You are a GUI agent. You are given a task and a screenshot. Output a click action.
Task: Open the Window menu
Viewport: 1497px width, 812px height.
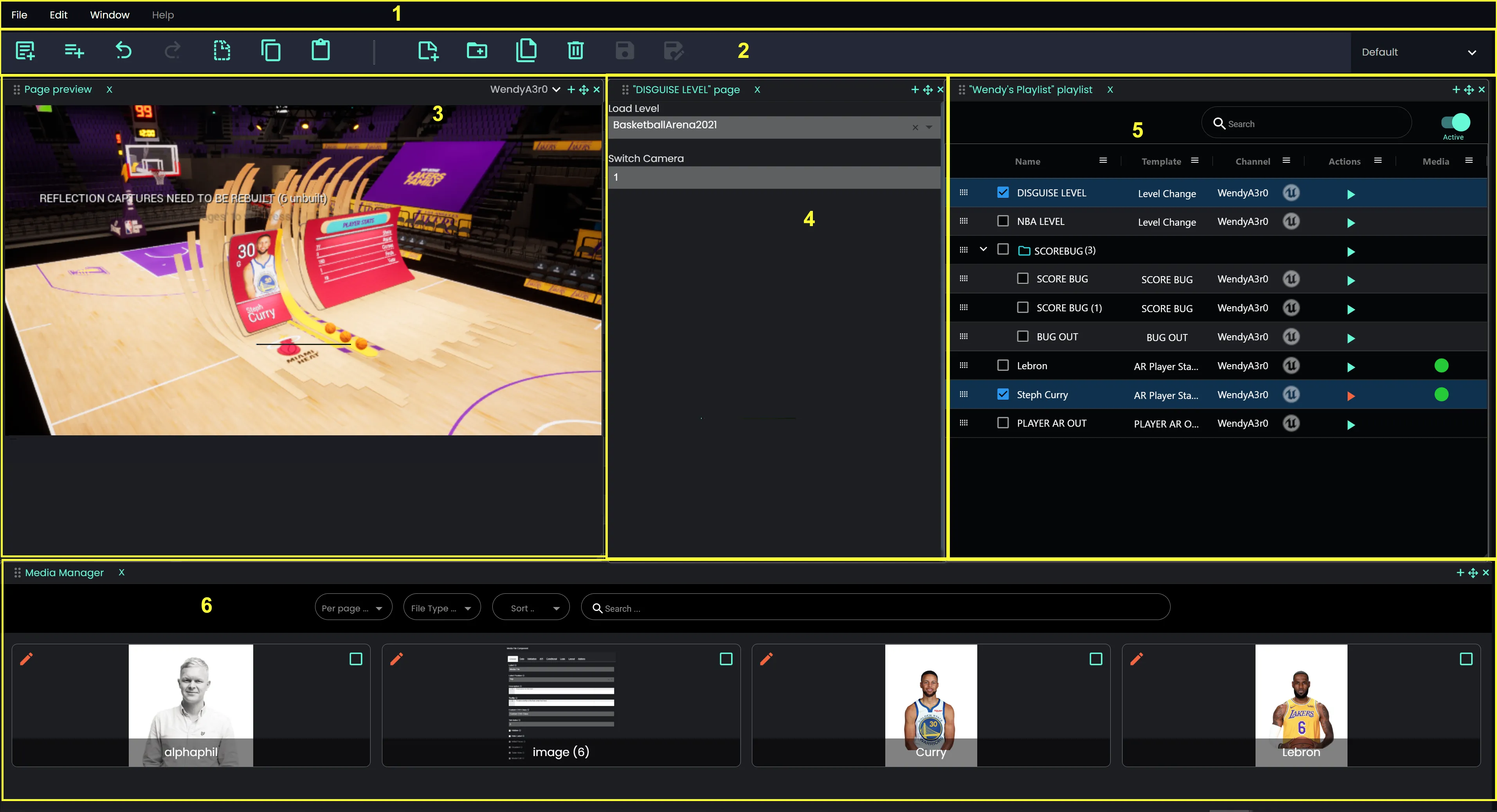[109, 14]
